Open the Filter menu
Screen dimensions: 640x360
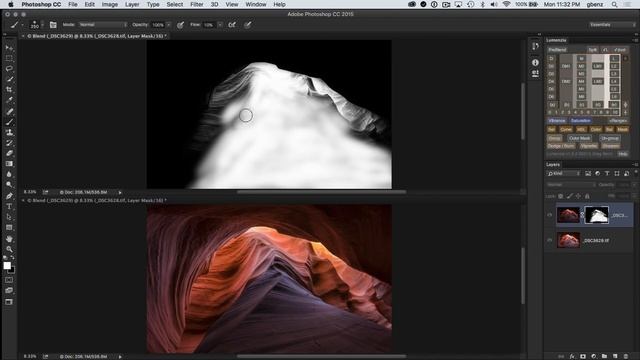click(197, 4)
